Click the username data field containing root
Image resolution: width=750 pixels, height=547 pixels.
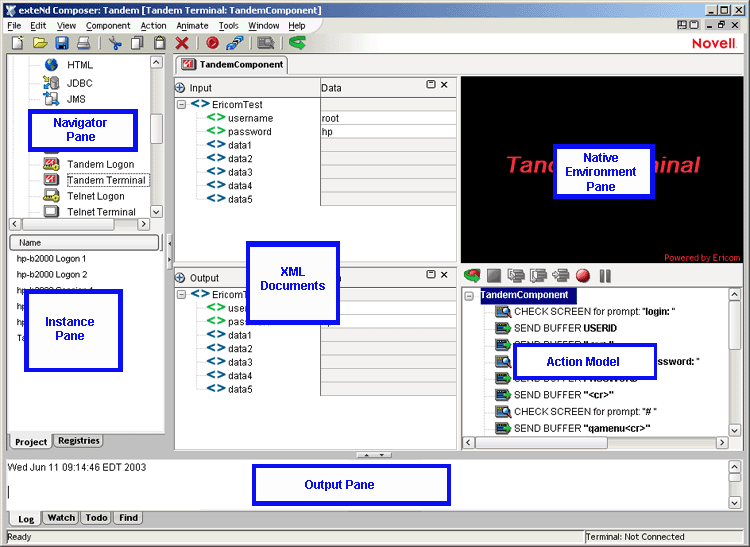388,118
